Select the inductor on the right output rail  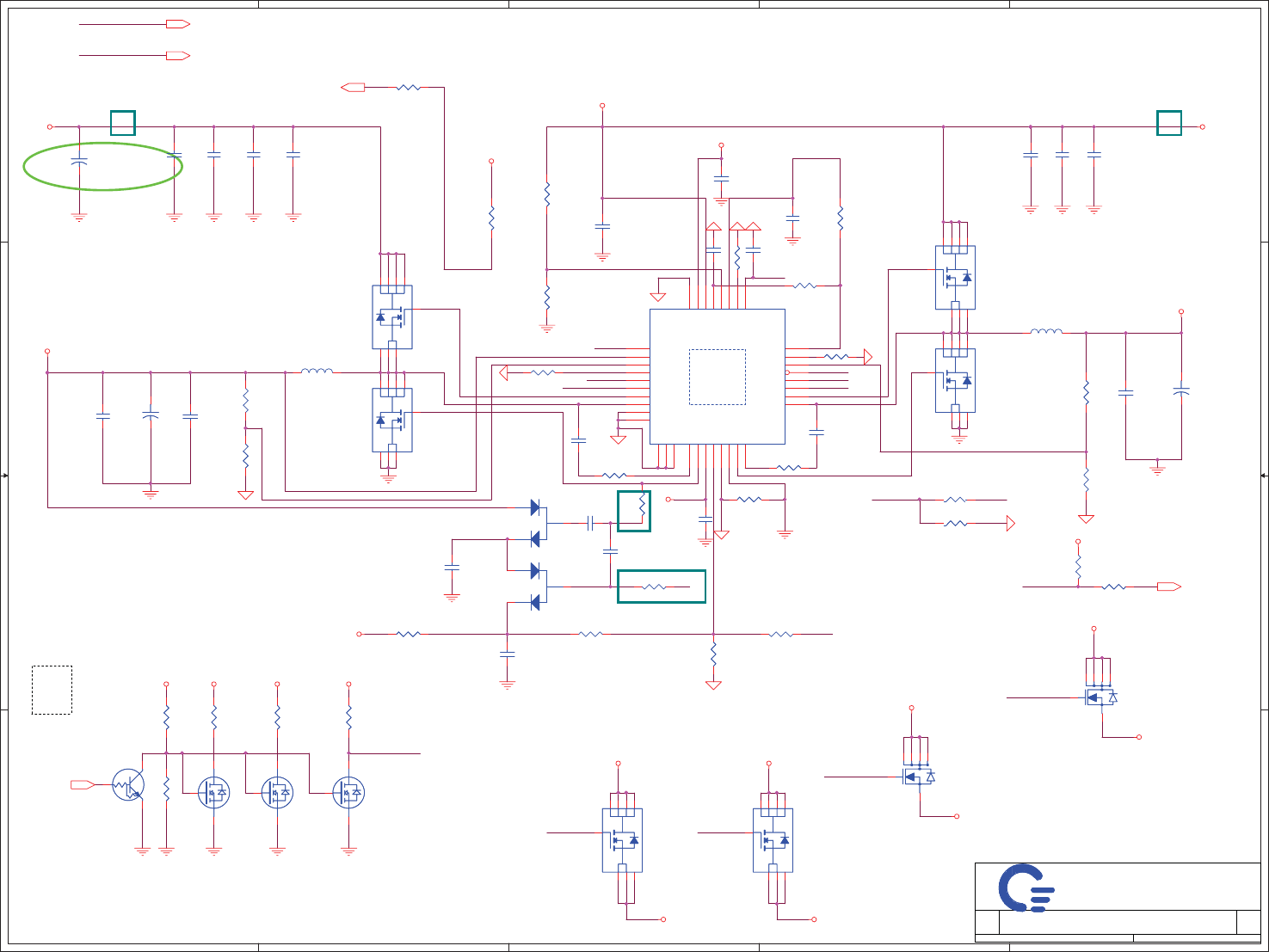pos(1046,331)
